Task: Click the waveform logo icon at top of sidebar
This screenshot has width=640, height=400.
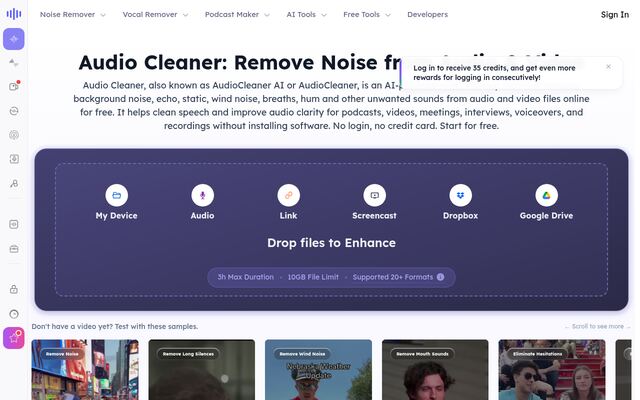Action: pyautogui.click(x=14, y=14)
